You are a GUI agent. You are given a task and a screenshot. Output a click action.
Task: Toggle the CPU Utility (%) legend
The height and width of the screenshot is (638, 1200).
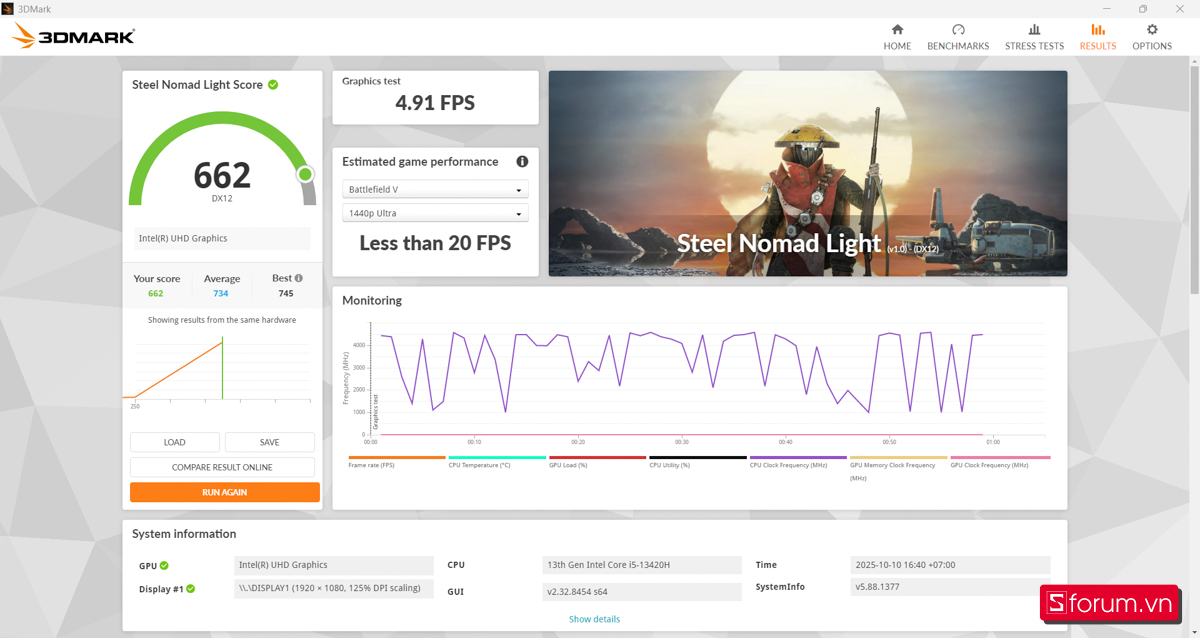(x=697, y=461)
